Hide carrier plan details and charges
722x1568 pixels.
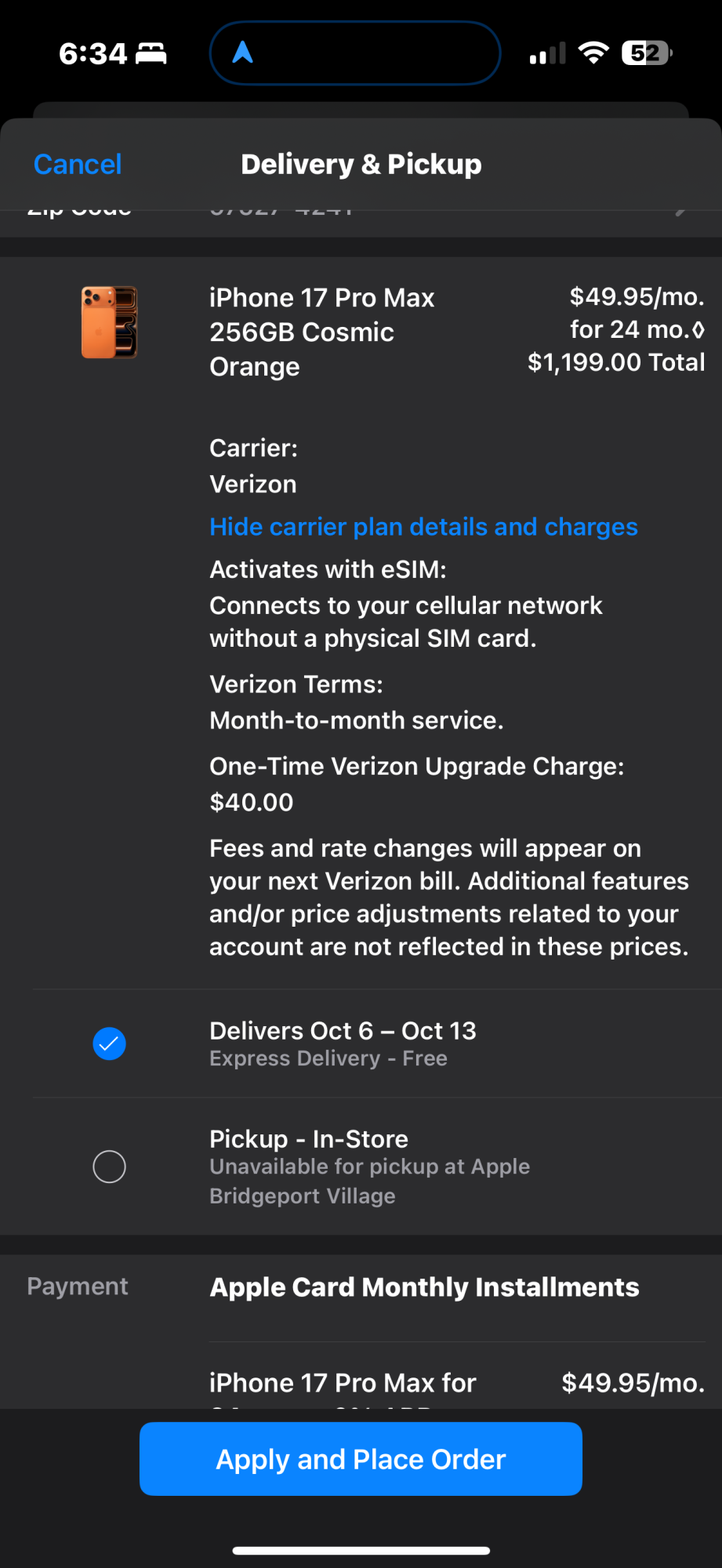423,527
